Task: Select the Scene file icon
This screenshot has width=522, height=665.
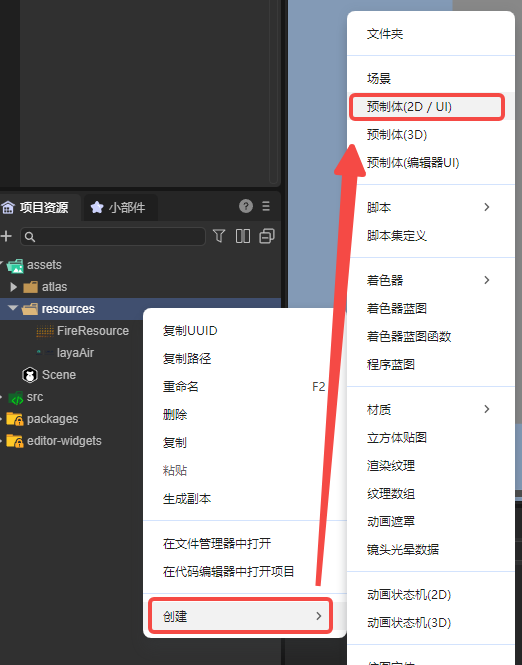Action: click(x=30, y=375)
